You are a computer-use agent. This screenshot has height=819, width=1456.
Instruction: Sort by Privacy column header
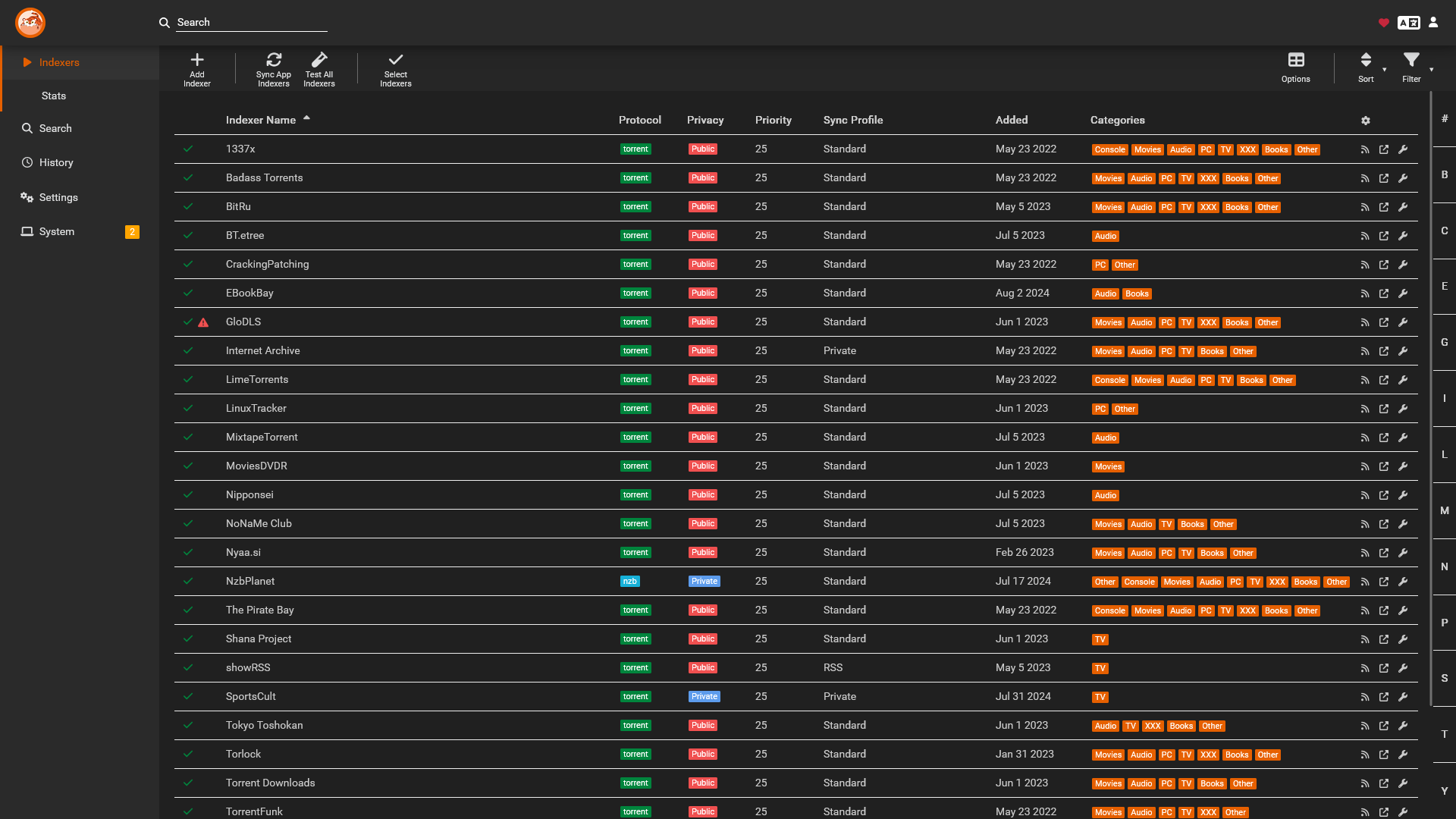tap(705, 120)
